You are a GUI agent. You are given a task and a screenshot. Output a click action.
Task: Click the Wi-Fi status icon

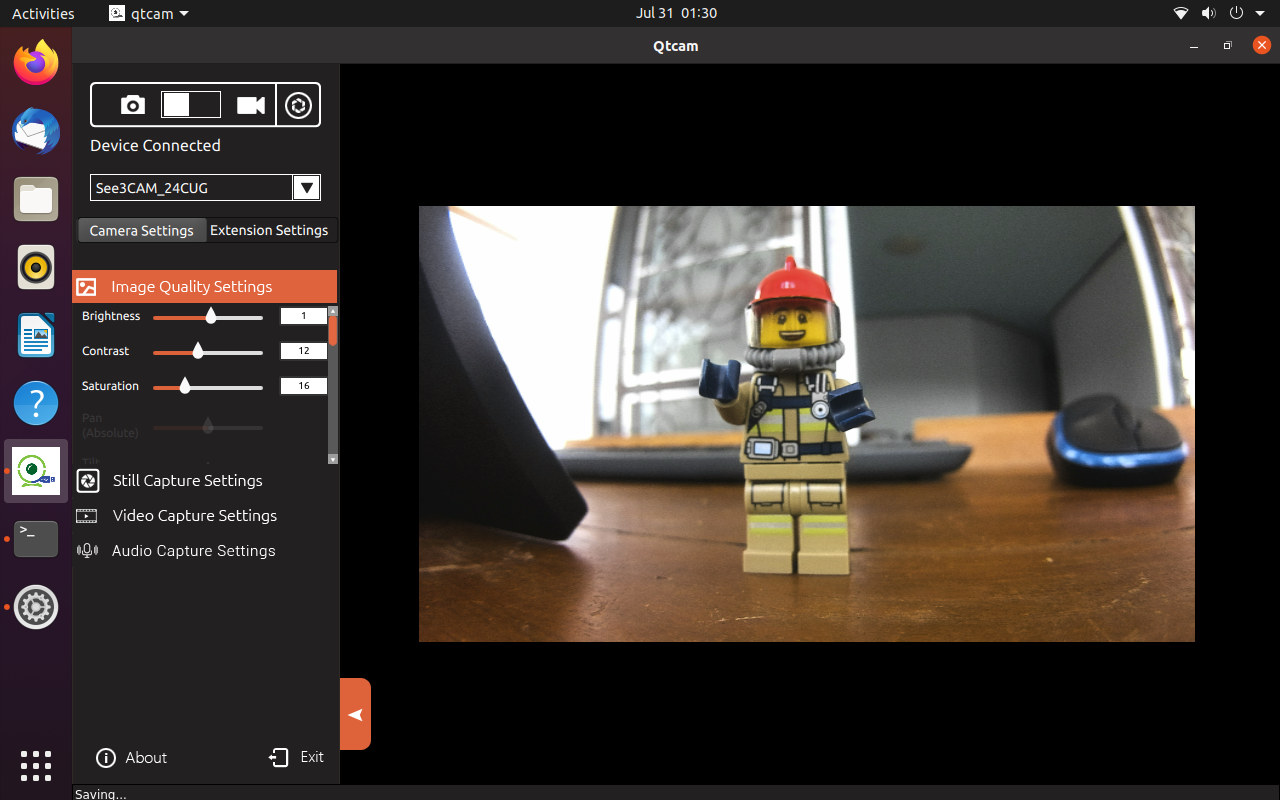[x=1181, y=13]
